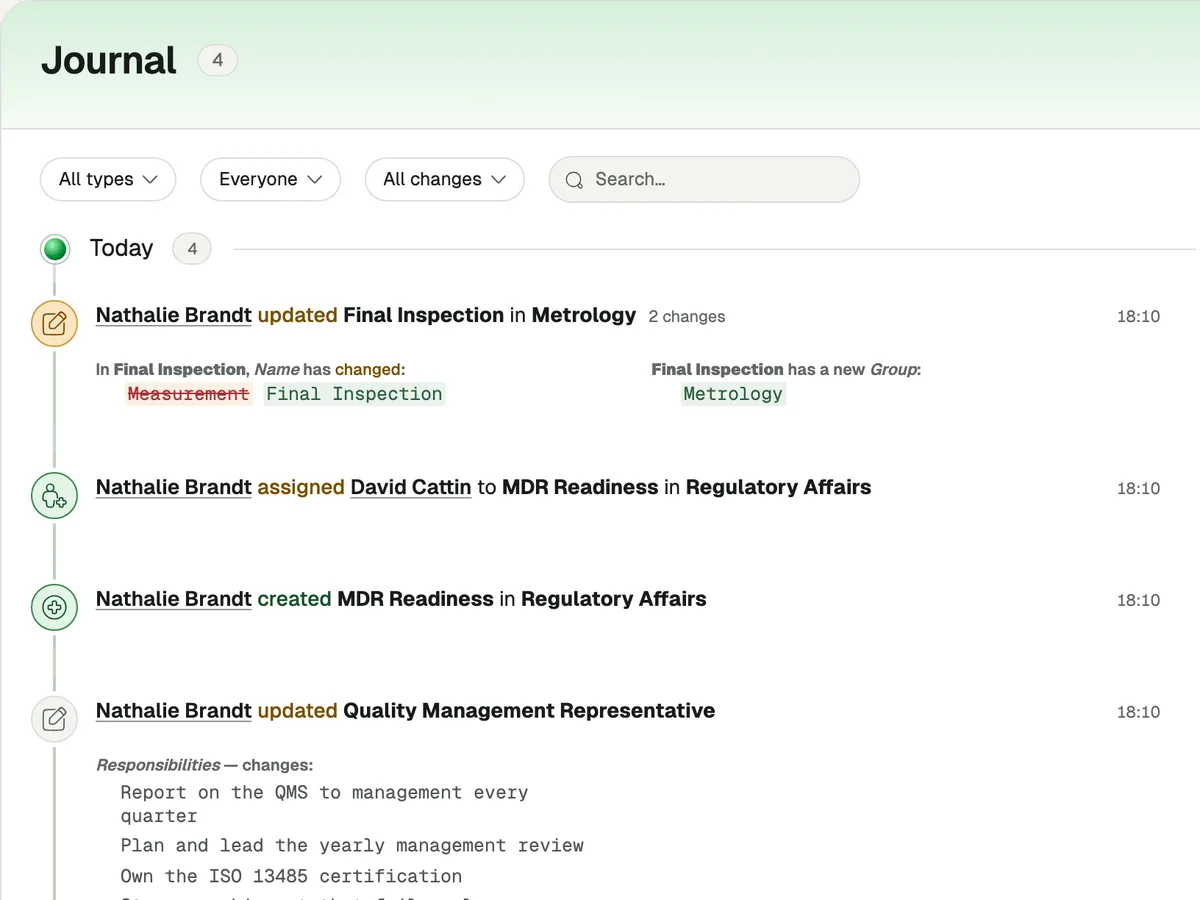Open Nathalie Brandt link in Final Inspection entry
The height and width of the screenshot is (900, 1200).
[x=174, y=315]
